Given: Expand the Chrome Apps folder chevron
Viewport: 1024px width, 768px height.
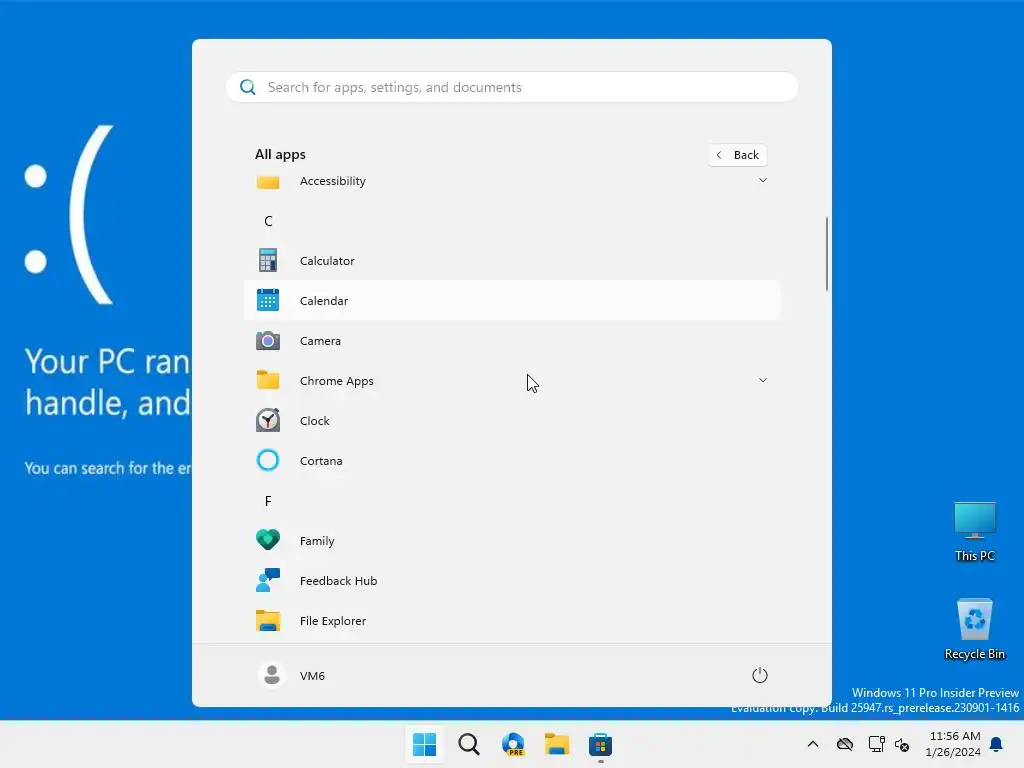Looking at the screenshot, I should [763, 380].
